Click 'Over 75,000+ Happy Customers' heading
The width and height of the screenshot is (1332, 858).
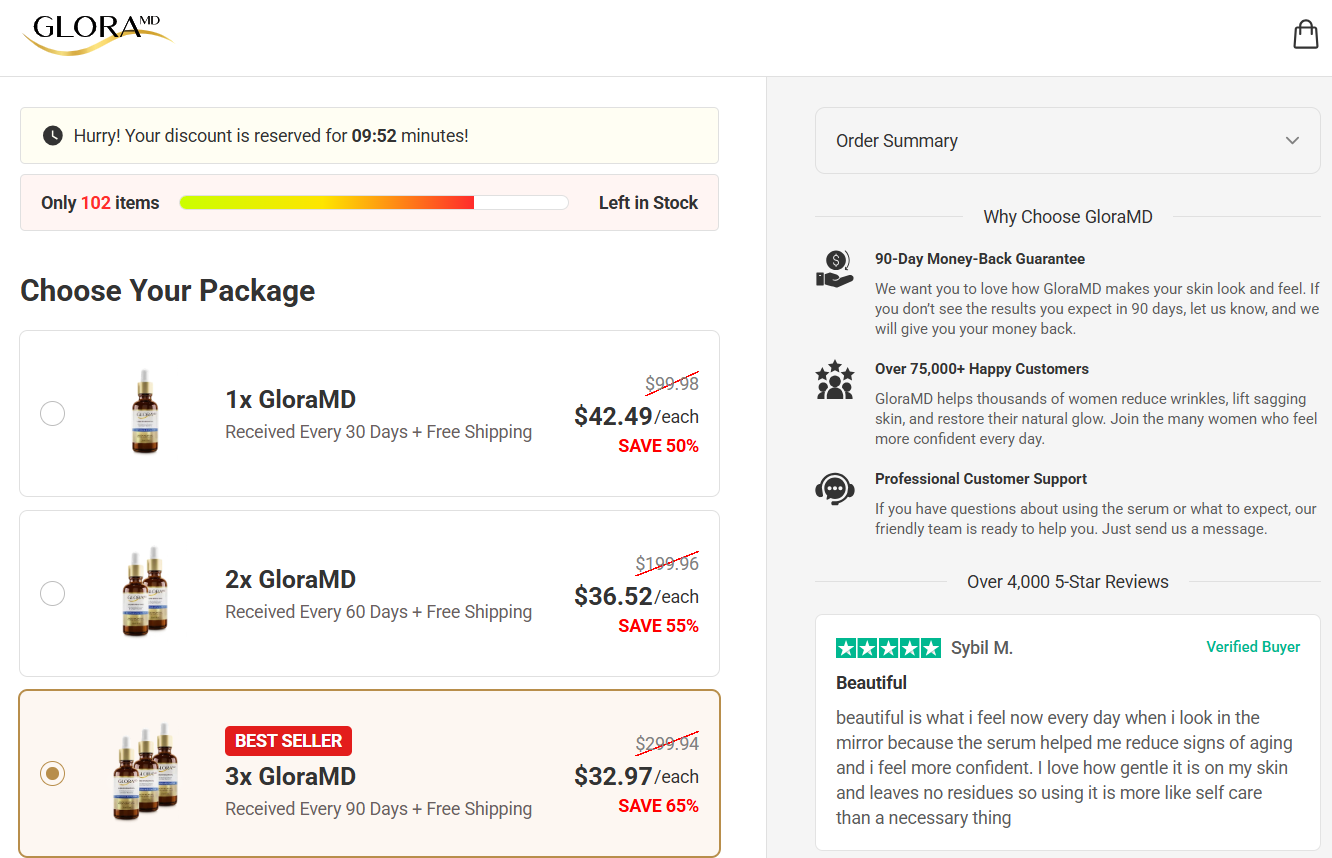coord(982,369)
